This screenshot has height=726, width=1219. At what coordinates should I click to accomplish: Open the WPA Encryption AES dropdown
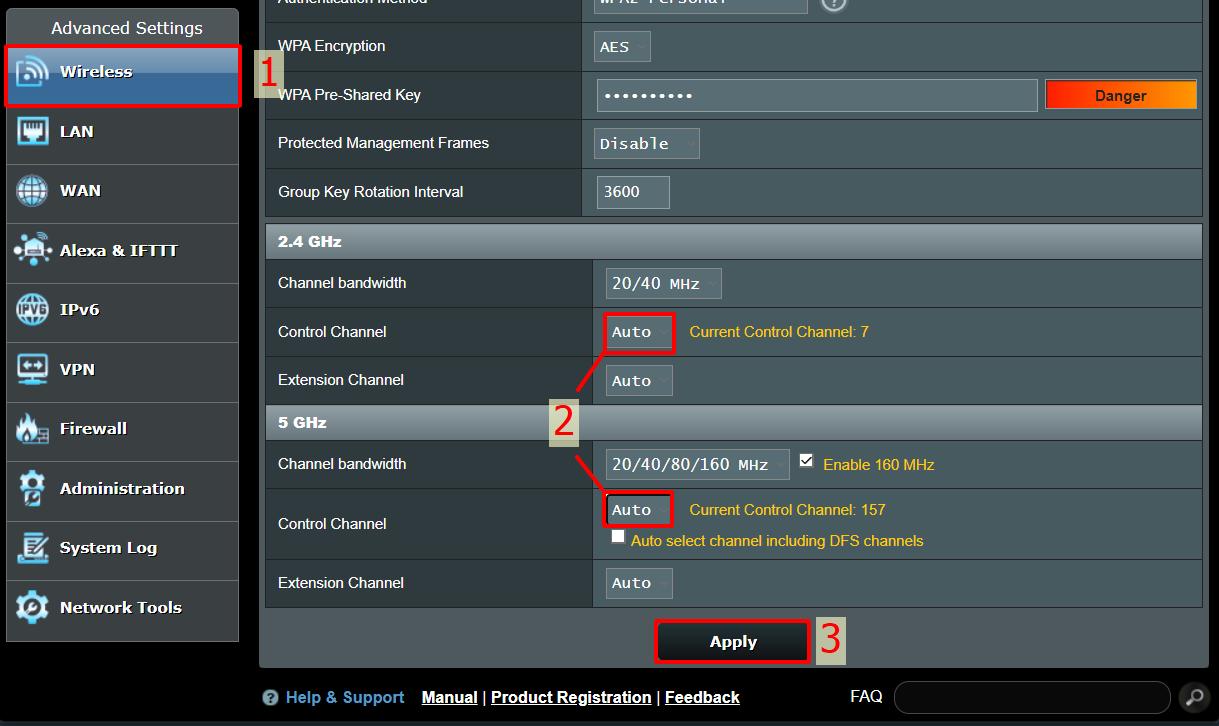coord(622,47)
